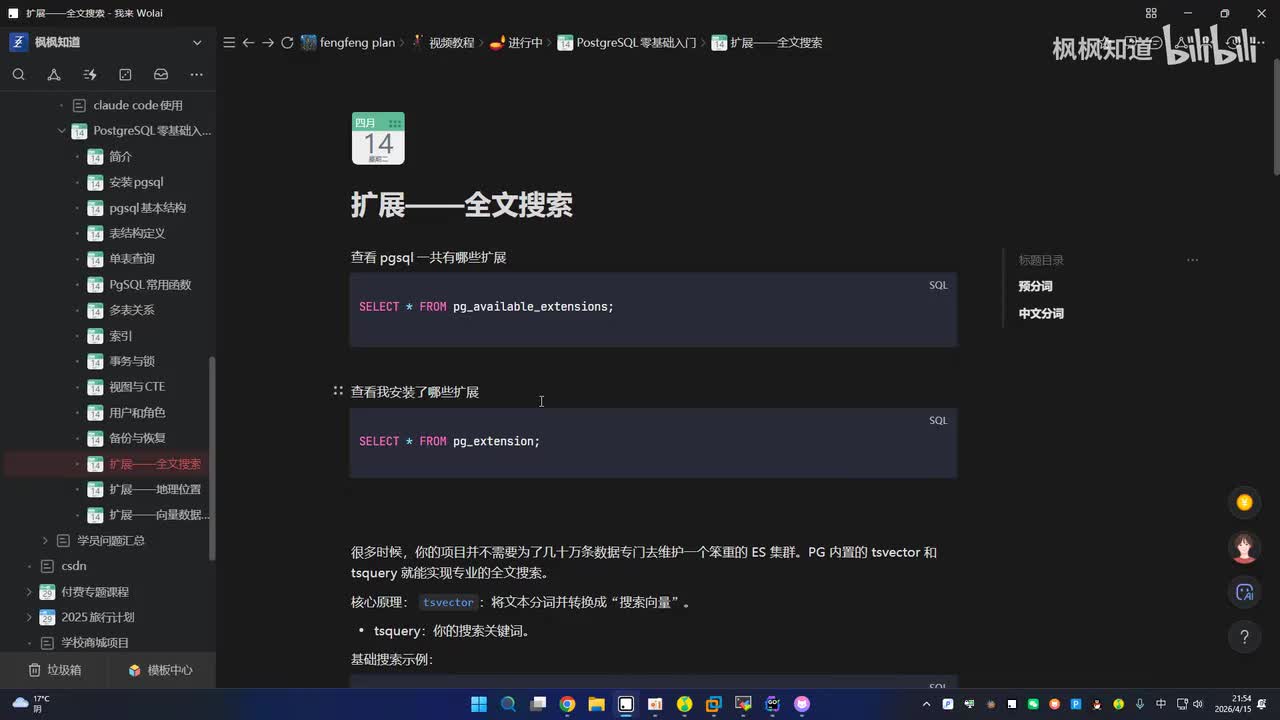The width and height of the screenshot is (1280, 720).
Task: Open the dice random page icon
Action: [125, 74]
